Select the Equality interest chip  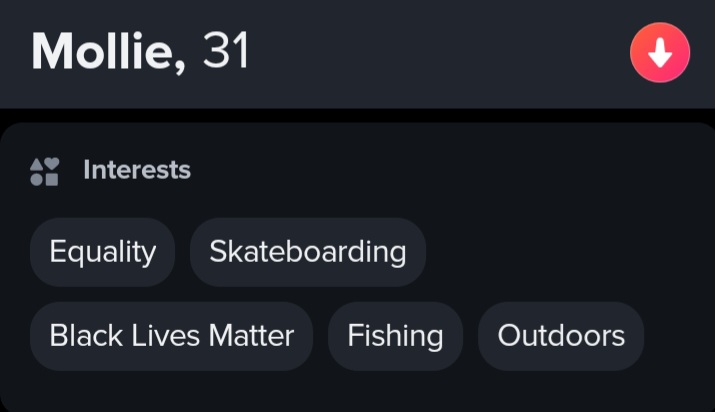pyautogui.click(x=102, y=252)
